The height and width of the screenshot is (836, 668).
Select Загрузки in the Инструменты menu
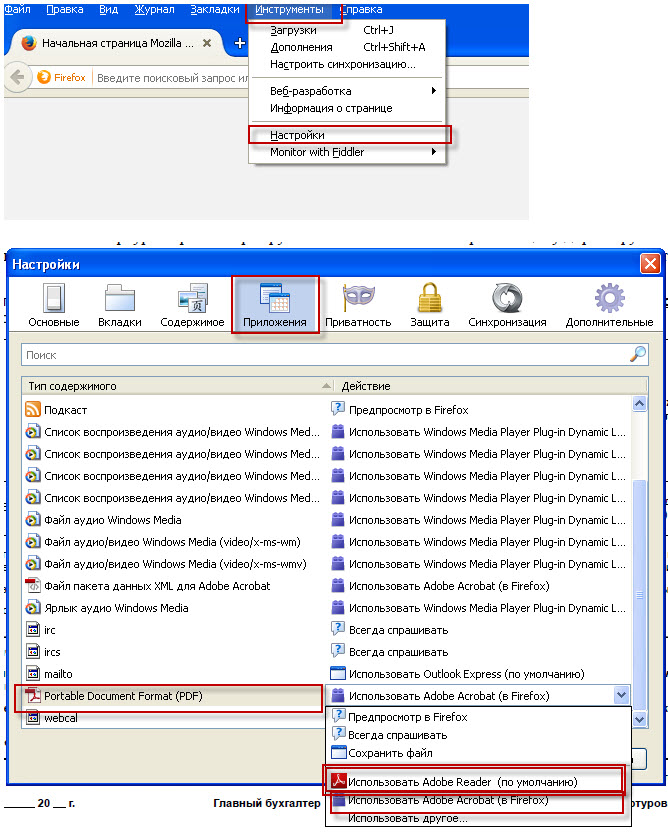[347, 30]
